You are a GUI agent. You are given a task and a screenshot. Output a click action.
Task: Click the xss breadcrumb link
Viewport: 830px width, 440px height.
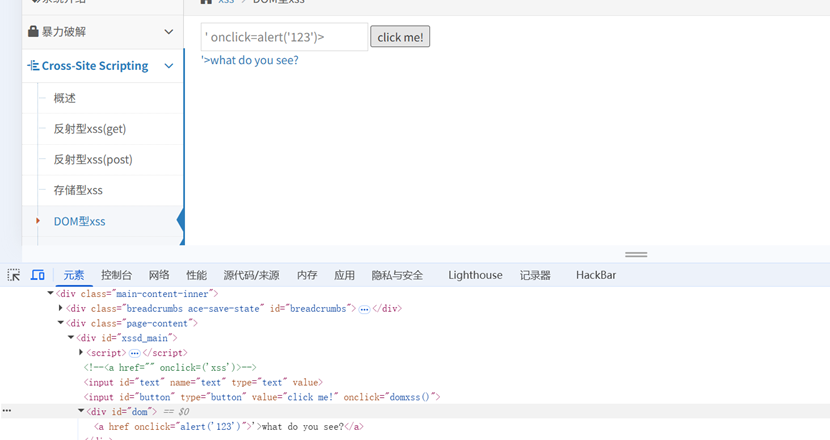click(226, 2)
